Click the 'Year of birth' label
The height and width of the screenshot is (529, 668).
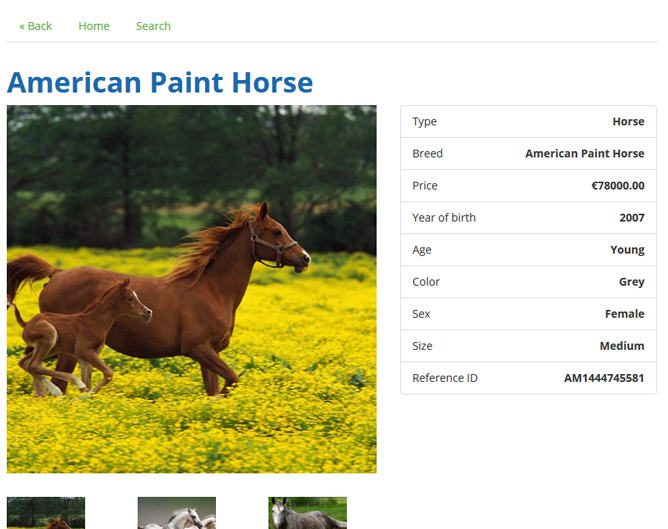pyautogui.click(x=444, y=218)
